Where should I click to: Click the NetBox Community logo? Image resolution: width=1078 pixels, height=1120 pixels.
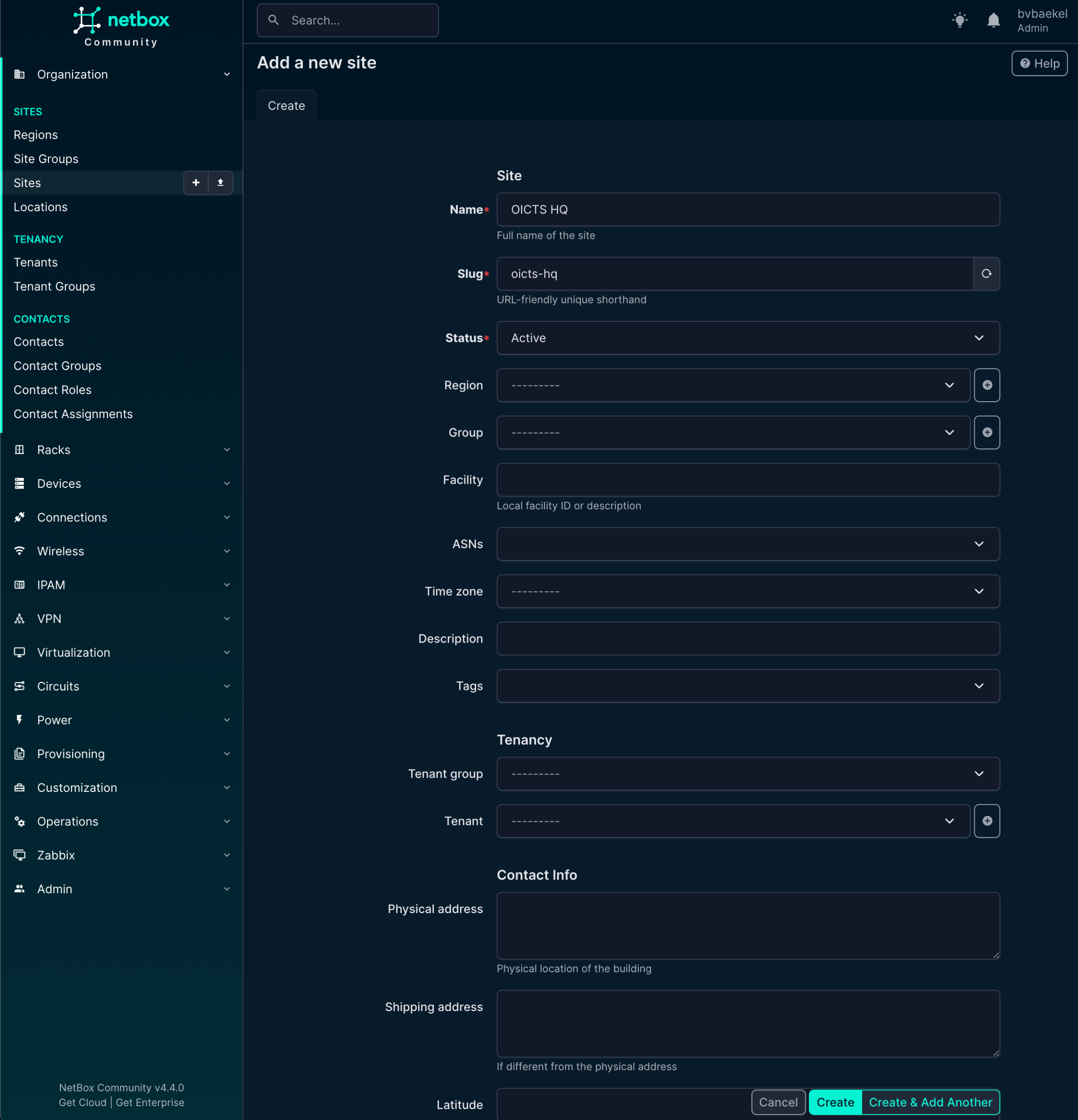click(x=121, y=26)
